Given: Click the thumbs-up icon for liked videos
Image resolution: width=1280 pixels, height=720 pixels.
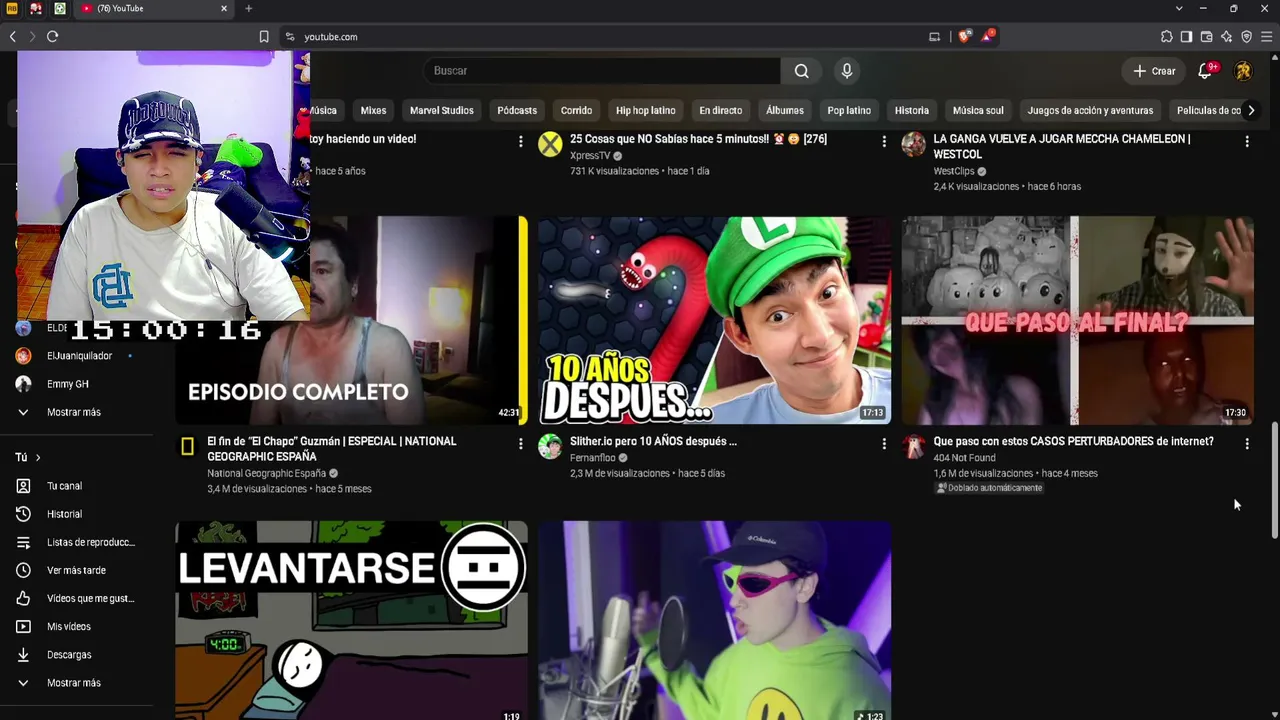Looking at the screenshot, I should pyautogui.click(x=24, y=598).
